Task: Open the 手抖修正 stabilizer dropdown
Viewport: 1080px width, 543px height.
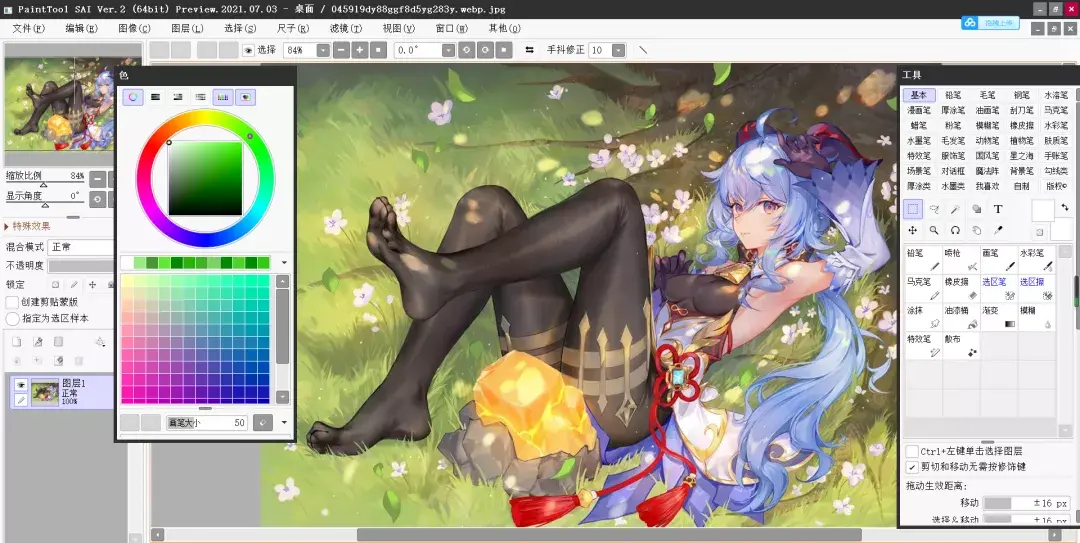Action: tap(619, 50)
